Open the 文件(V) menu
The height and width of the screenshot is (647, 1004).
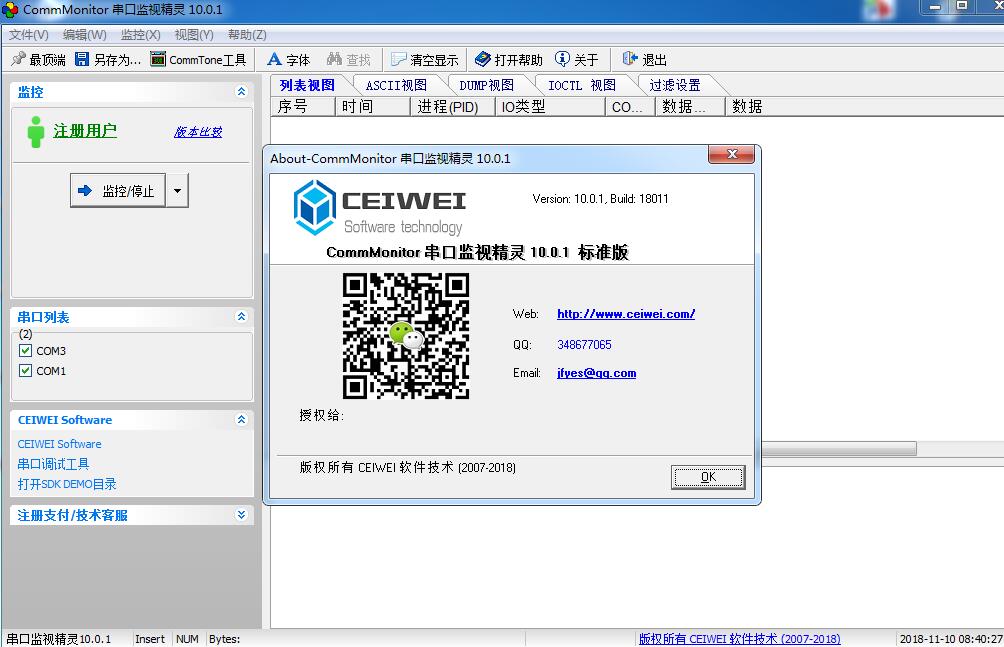tap(28, 35)
